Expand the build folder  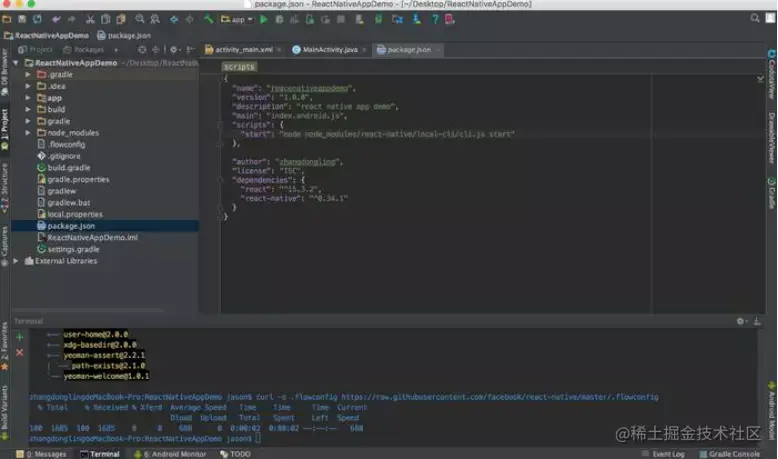pos(28,109)
